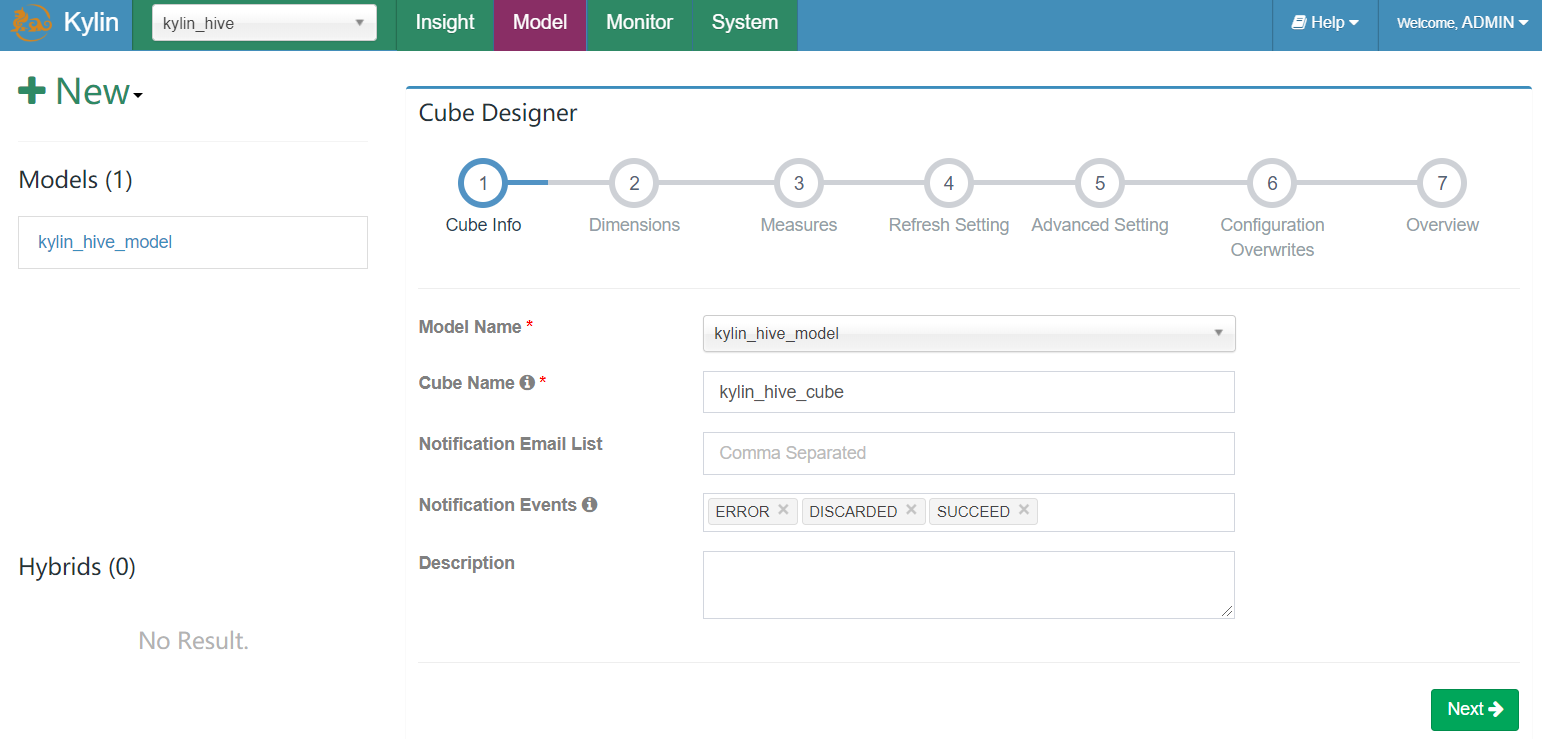This screenshot has width=1542, height=739.
Task: Click the Notification Events info icon
Action: coord(590,505)
